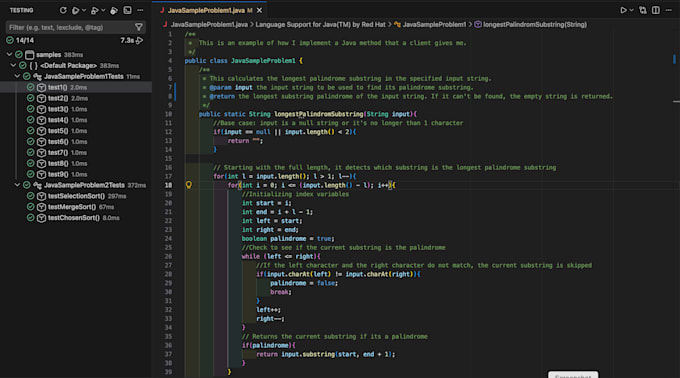Select JavaSampleProblem2Tests row
Screen dimensions: 680x378
76,185
